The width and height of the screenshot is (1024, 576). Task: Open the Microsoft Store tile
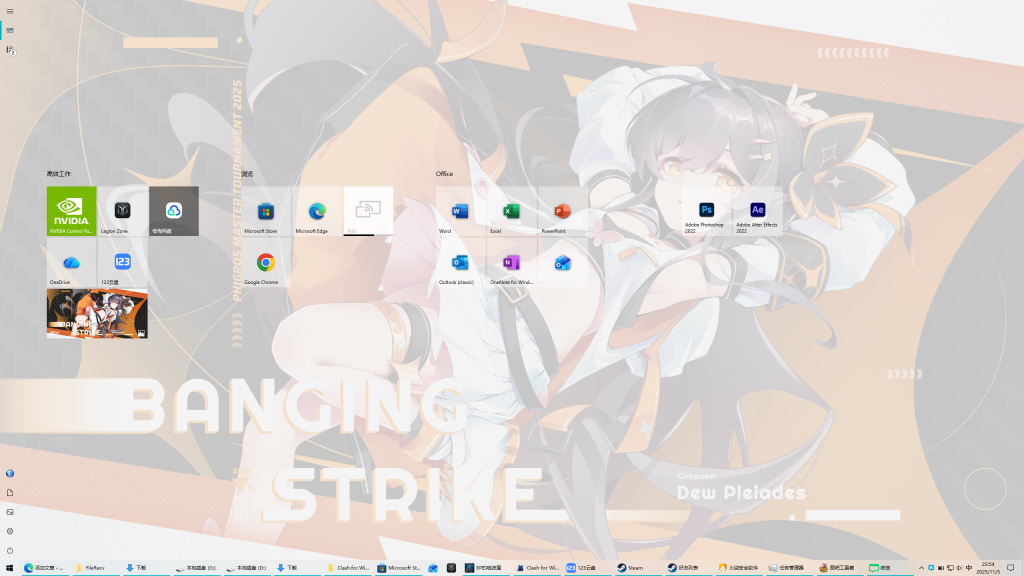[x=266, y=211]
